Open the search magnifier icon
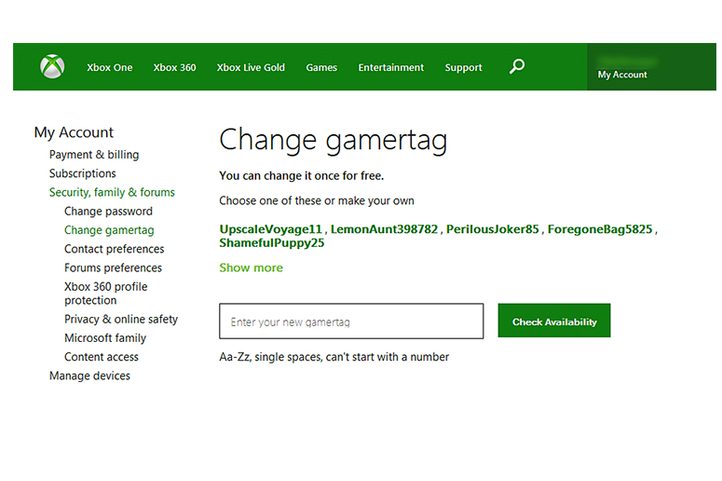722x481 pixels. point(517,66)
